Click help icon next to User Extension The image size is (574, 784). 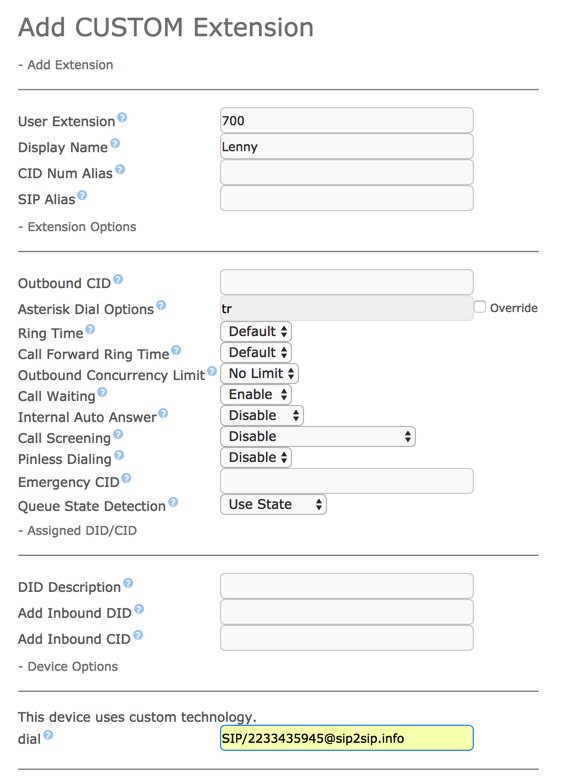click(122, 118)
